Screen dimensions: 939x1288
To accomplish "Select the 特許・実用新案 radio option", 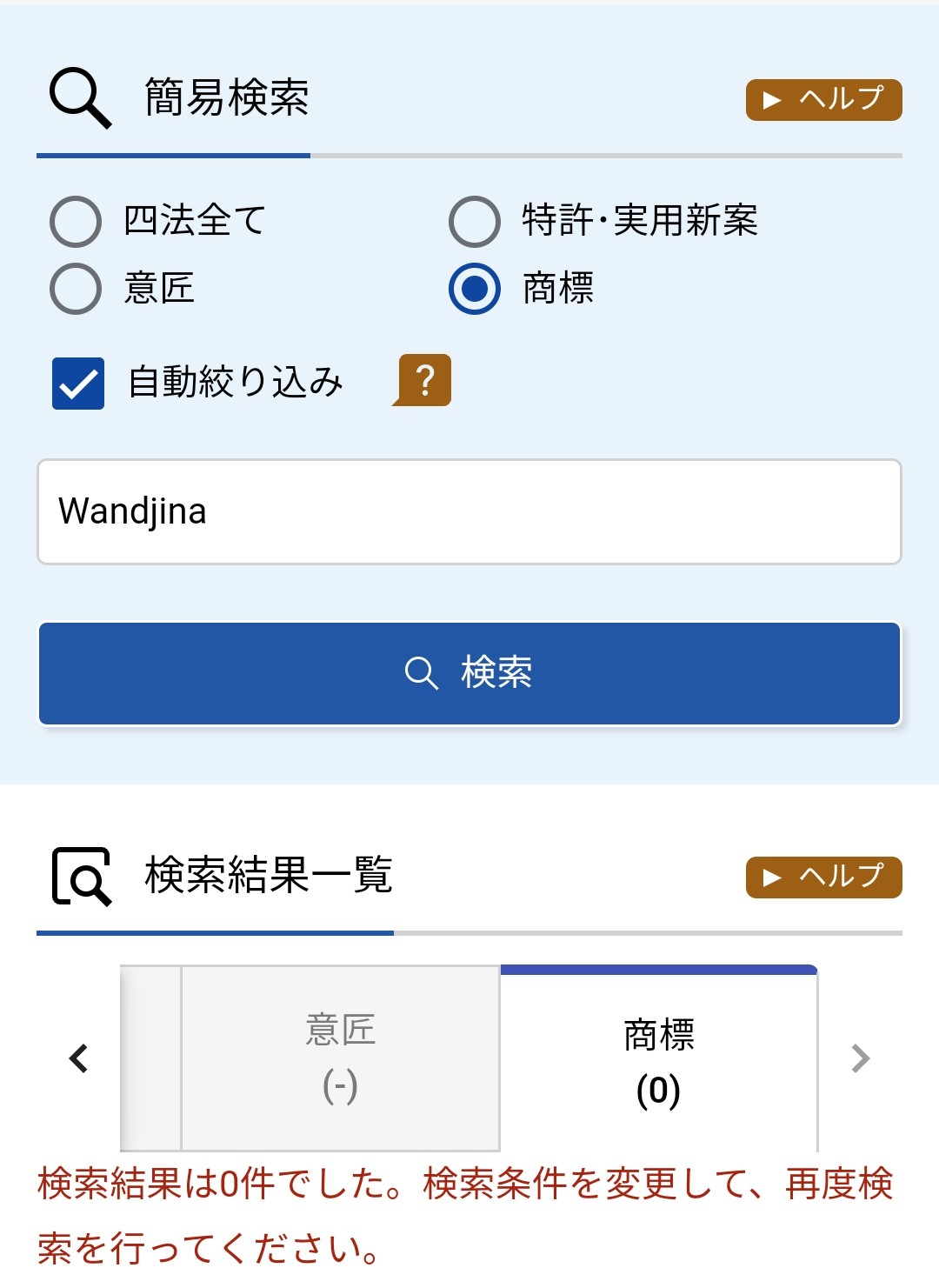I will [x=475, y=222].
